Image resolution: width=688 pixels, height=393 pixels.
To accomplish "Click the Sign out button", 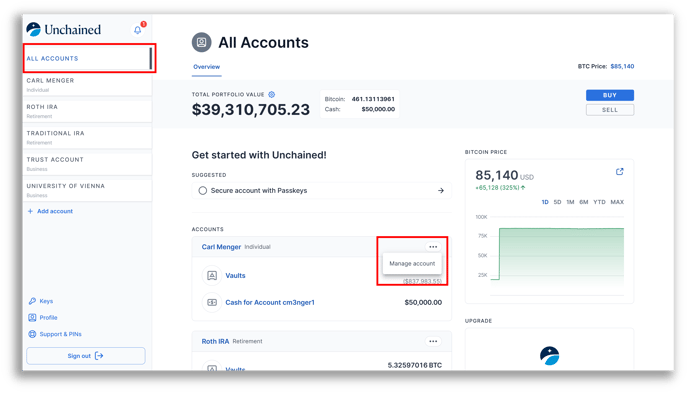I will (x=86, y=356).
